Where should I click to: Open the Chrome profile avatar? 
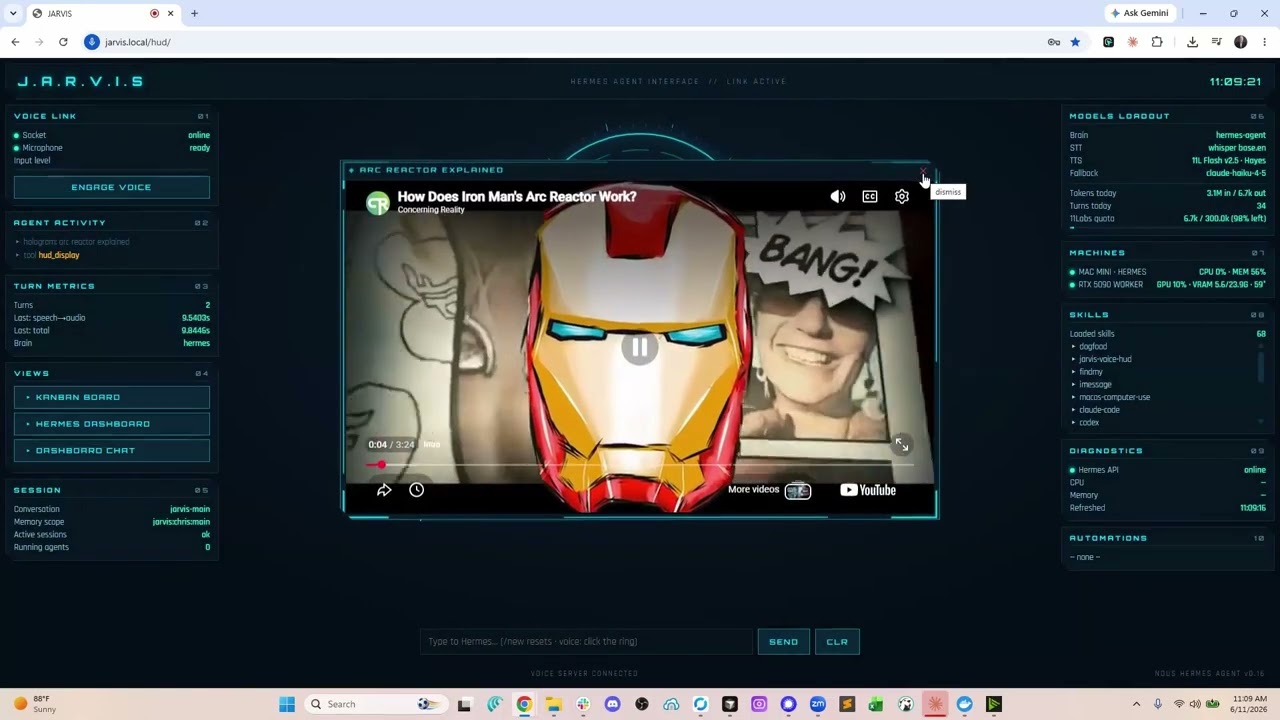pos(1241,42)
